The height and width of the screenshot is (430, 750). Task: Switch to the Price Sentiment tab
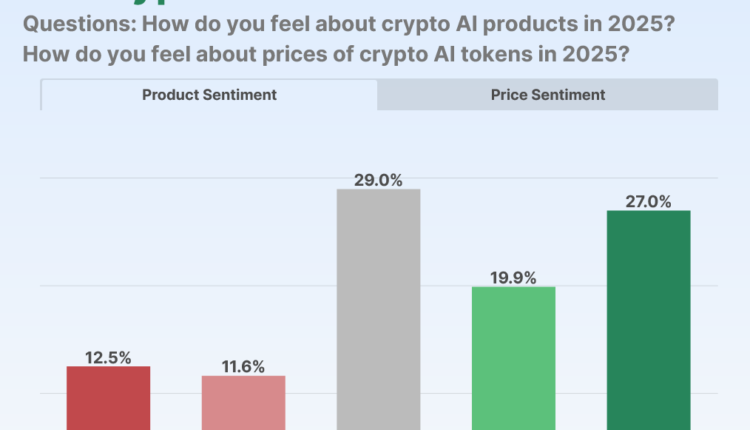pyautogui.click(x=547, y=95)
